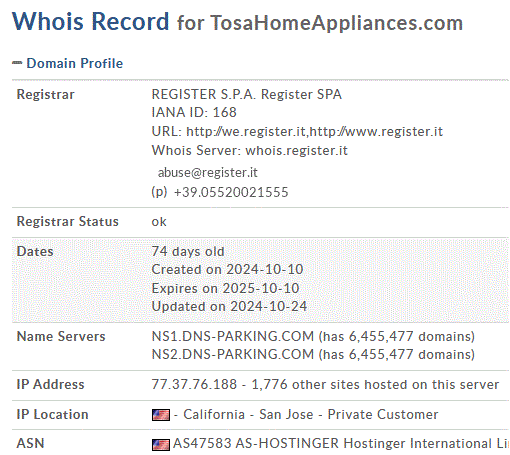Image resolution: width=510 pixels, height=455 pixels.
Task: Open the NS2.DNS-PARKING.COM name server
Action: [233, 354]
